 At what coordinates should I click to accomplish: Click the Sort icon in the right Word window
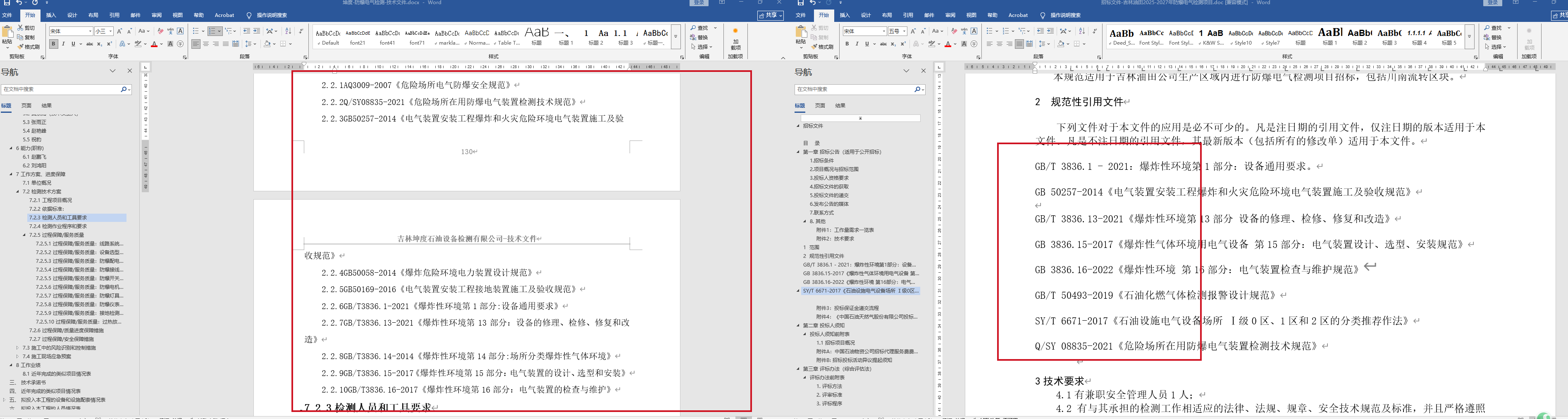(1082, 31)
